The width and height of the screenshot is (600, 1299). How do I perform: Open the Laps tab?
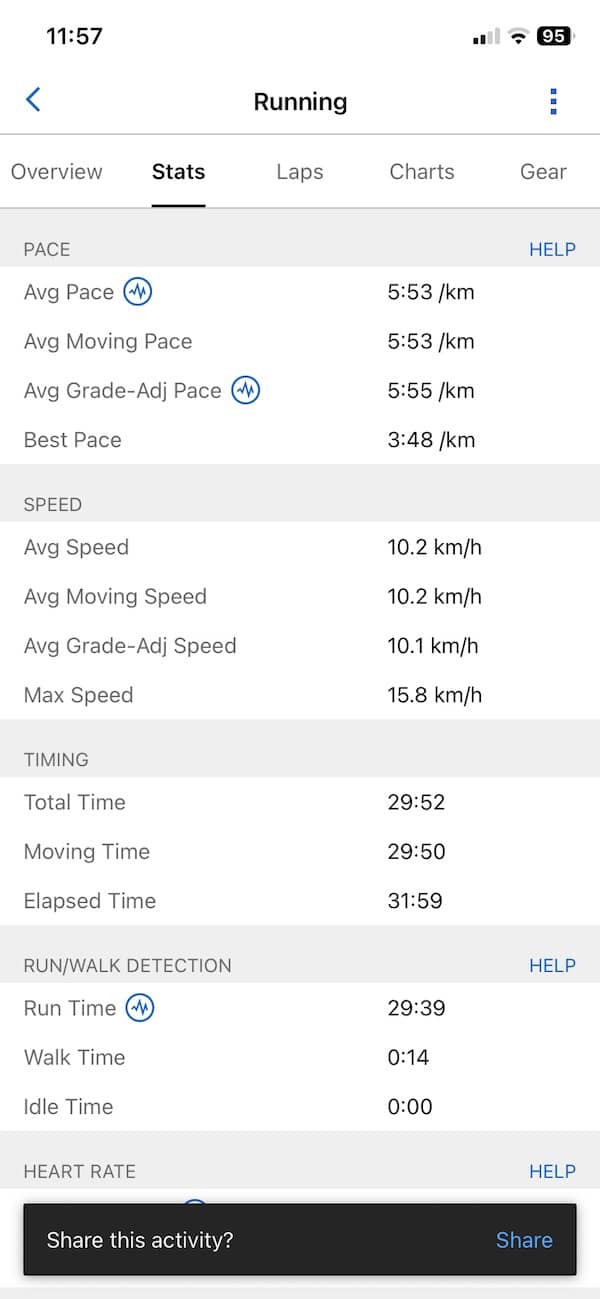pyautogui.click(x=300, y=172)
